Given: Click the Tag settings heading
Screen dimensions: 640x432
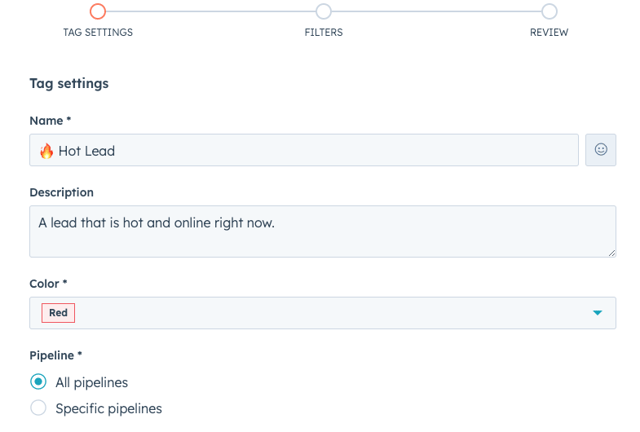Looking at the screenshot, I should (69, 83).
